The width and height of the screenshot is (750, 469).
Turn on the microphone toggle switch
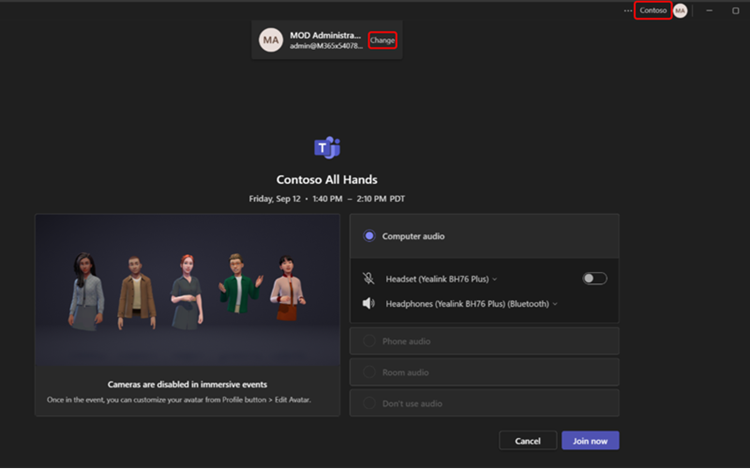(x=594, y=279)
